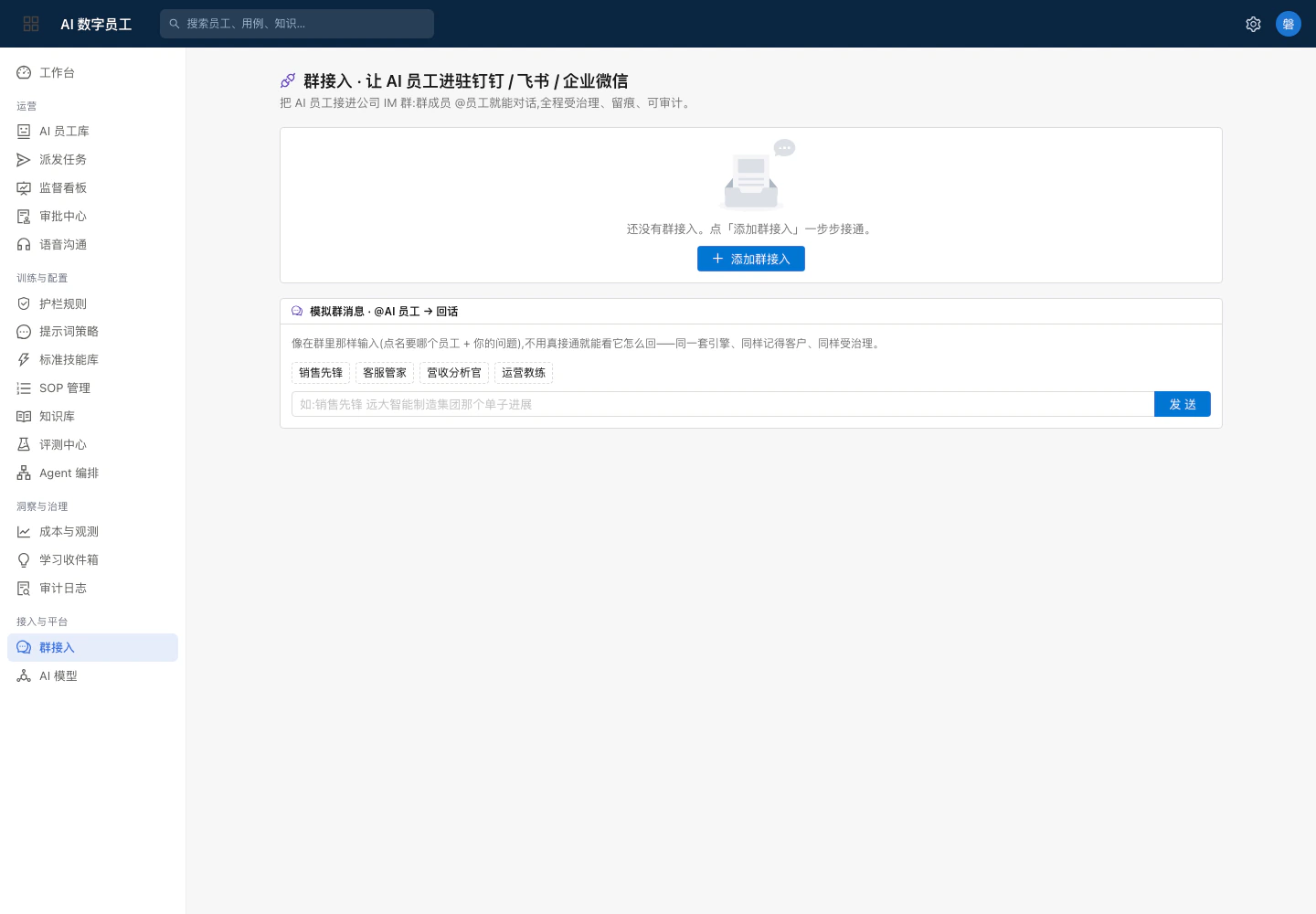Click the 评测中心 flask icon
1316x914 pixels.
pos(24,445)
